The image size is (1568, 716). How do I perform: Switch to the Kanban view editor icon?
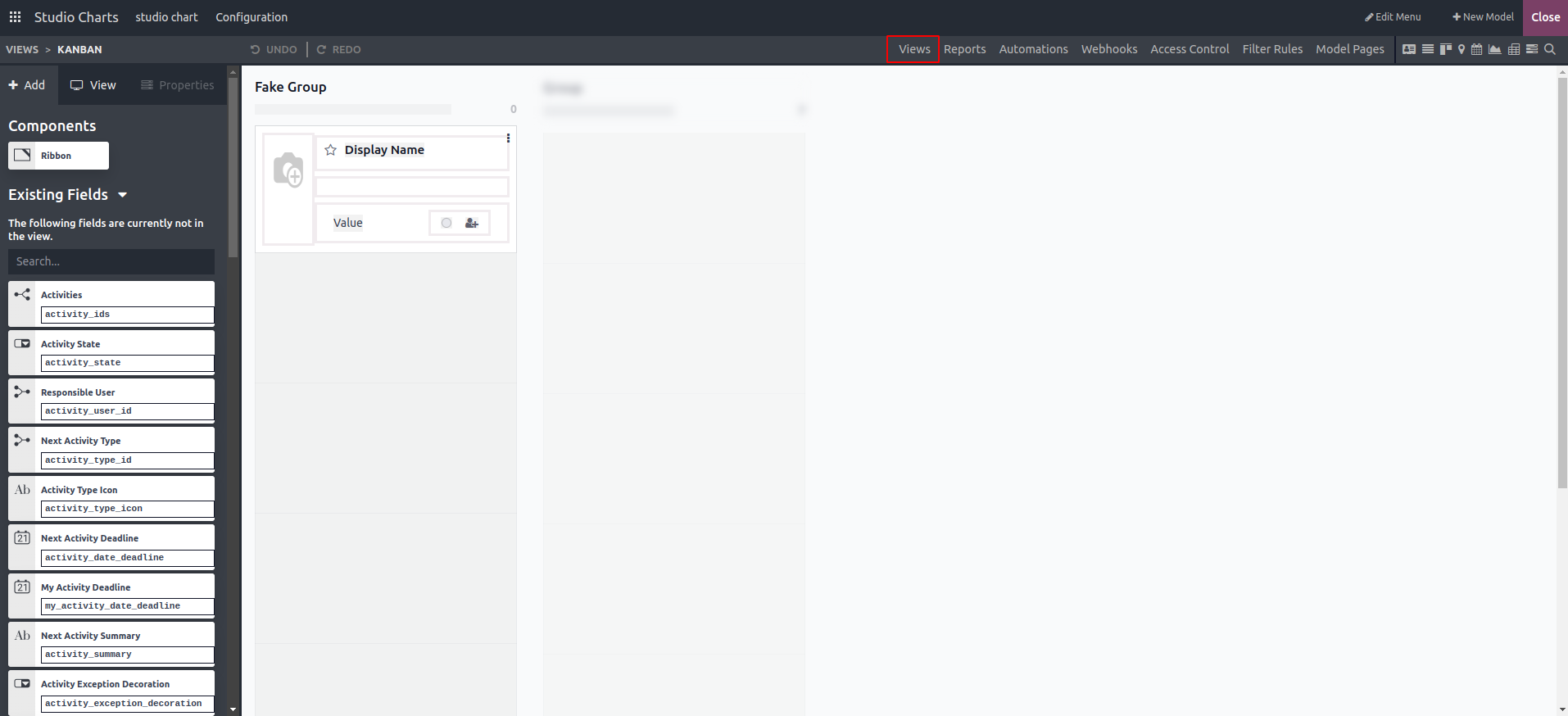(x=1446, y=49)
